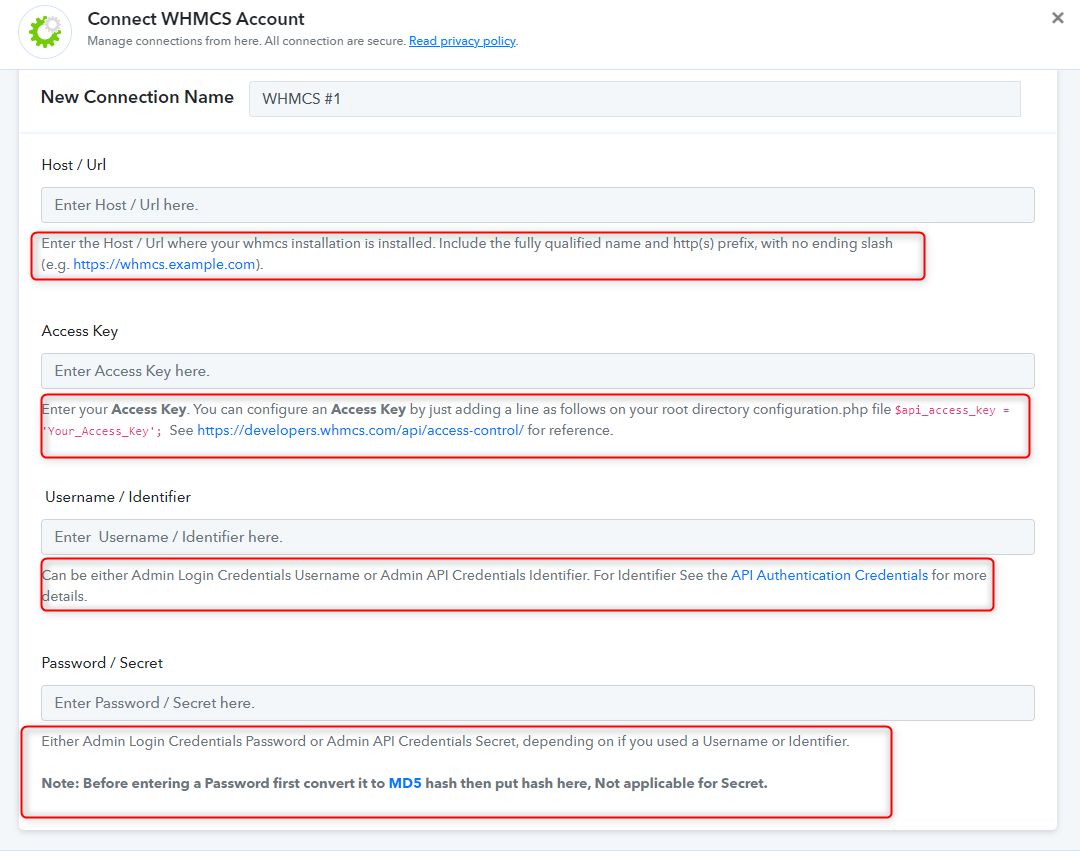
Task: Open the https://whmcs.example.com example link
Action: pyautogui.click(x=164, y=264)
